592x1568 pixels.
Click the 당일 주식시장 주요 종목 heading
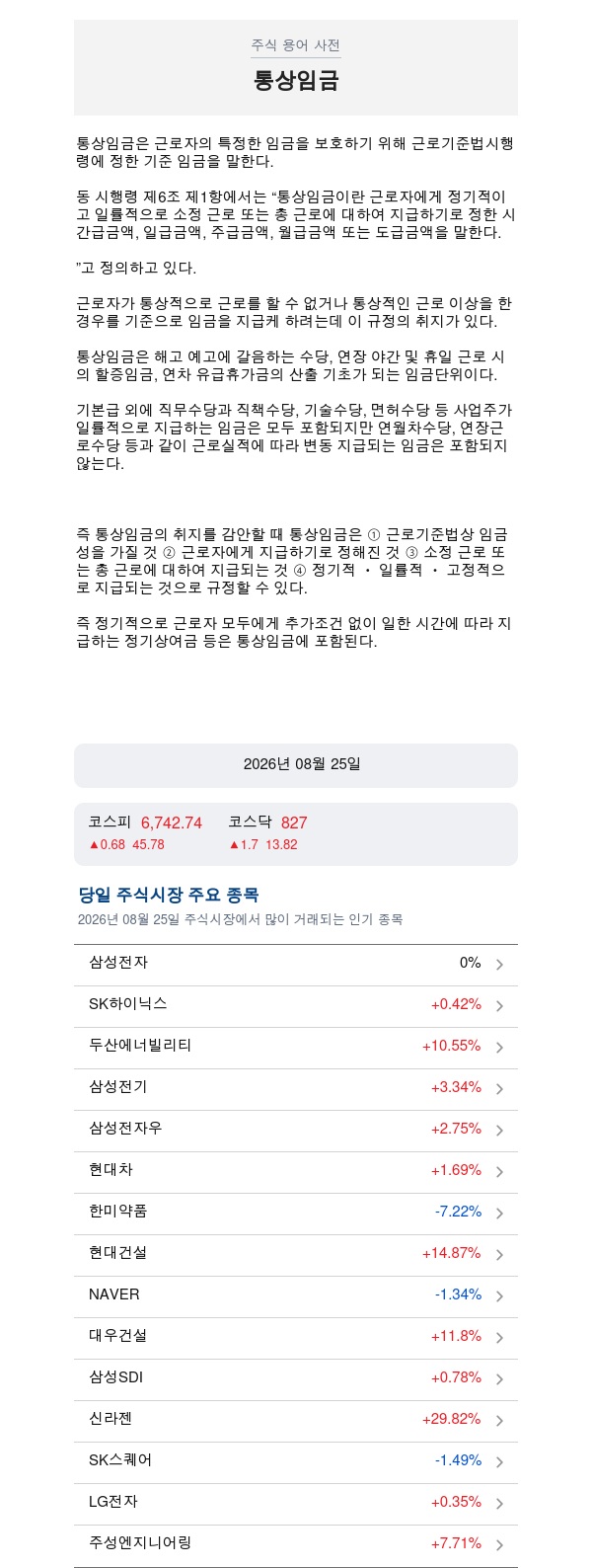(169, 896)
